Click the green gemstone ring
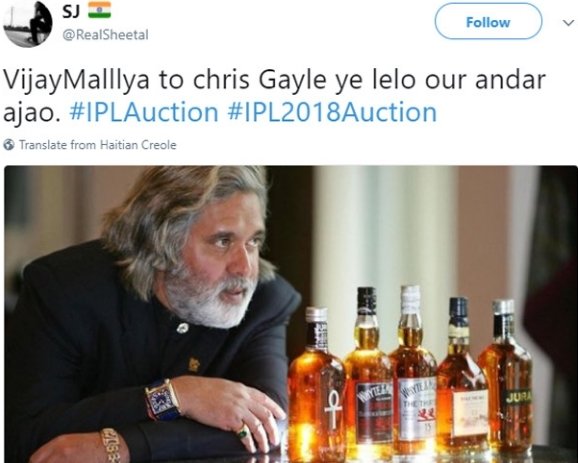Image resolution: width=578 pixels, height=463 pixels. [x=242, y=431]
